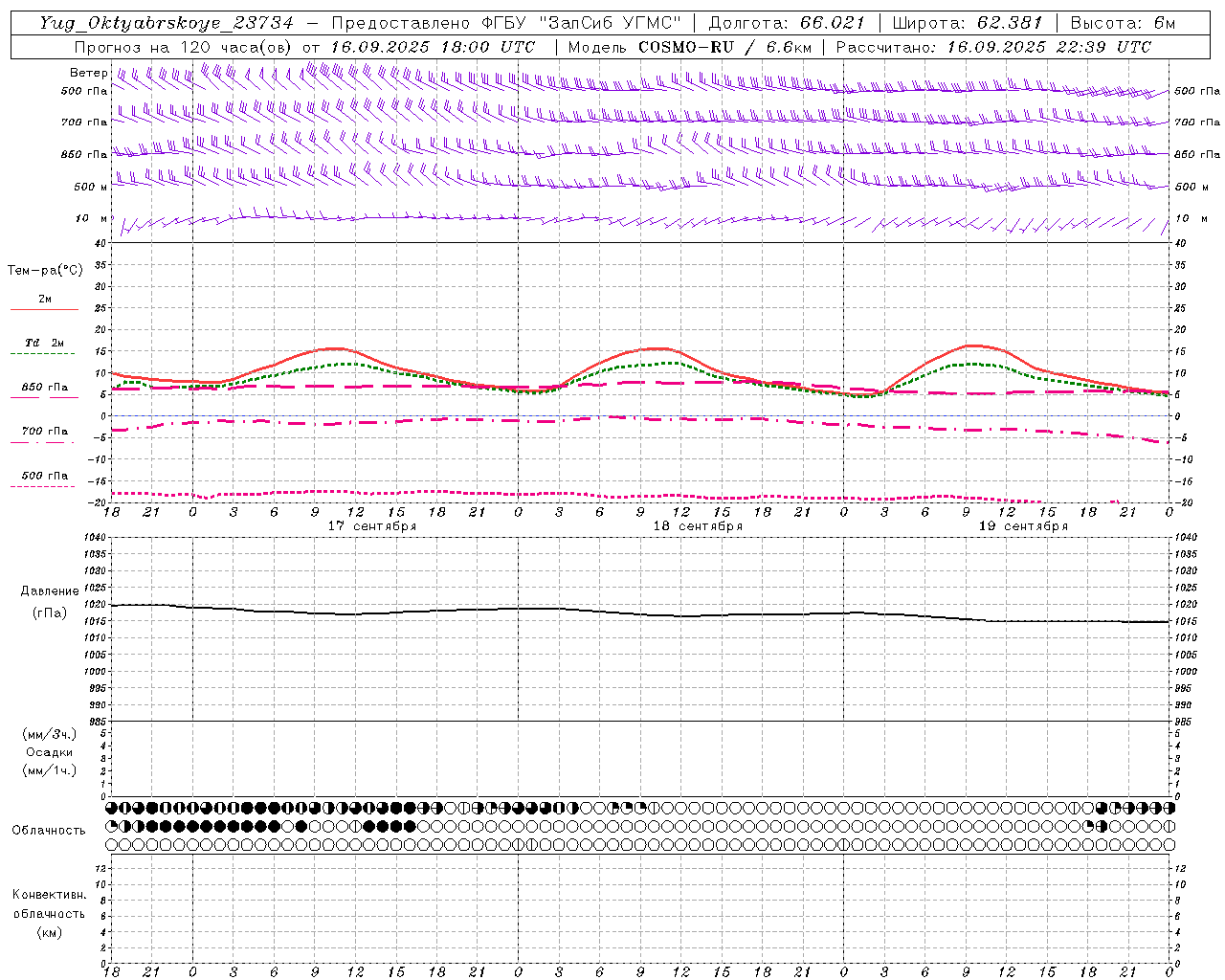Click the solid red legend line under 2м
Screen dimensions: 1225x980
(x=44, y=309)
